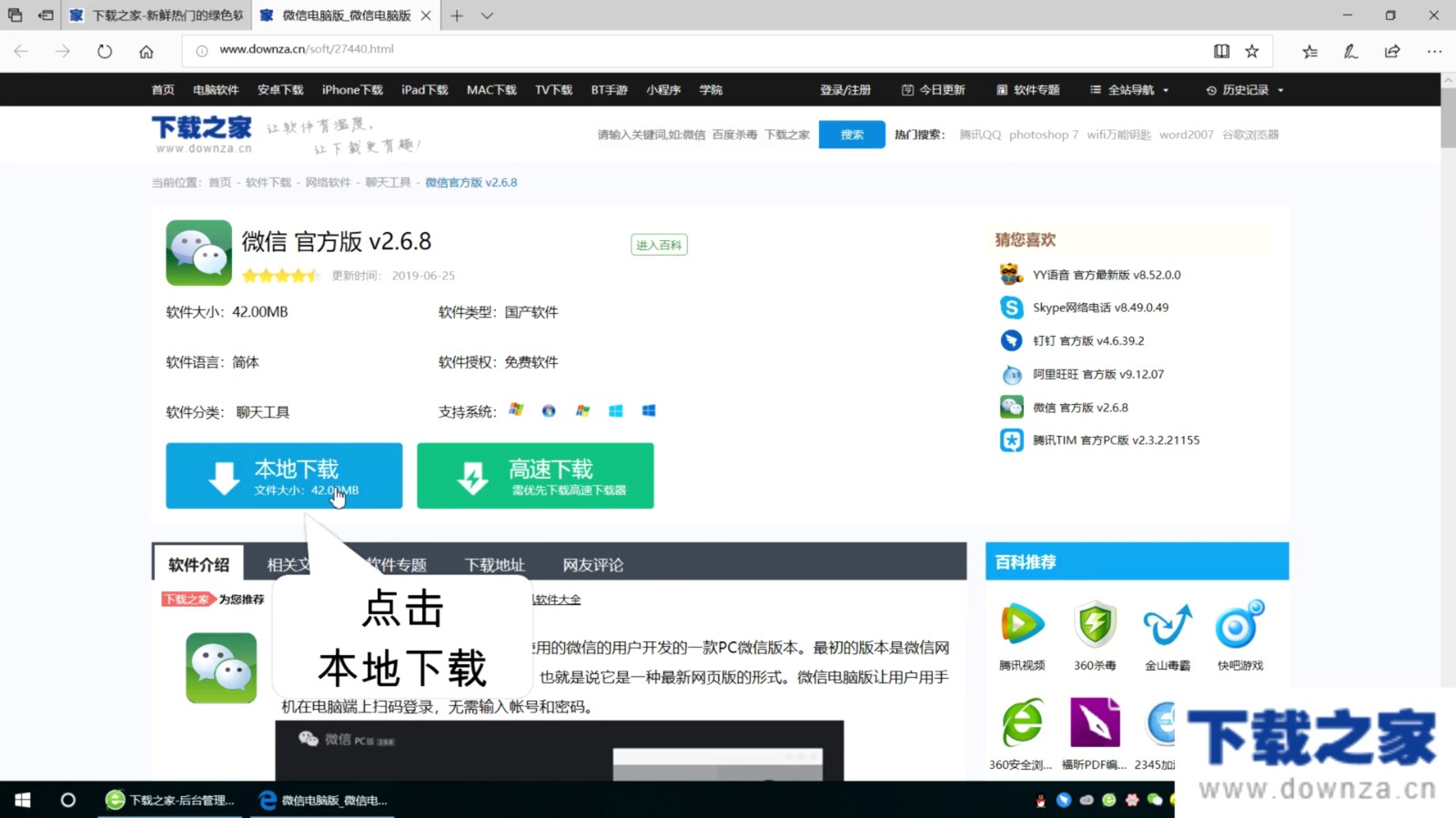Viewport: 1456px width, 818px height.
Task: Click the Skype icon in recommendations
Action: click(1011, 307)
